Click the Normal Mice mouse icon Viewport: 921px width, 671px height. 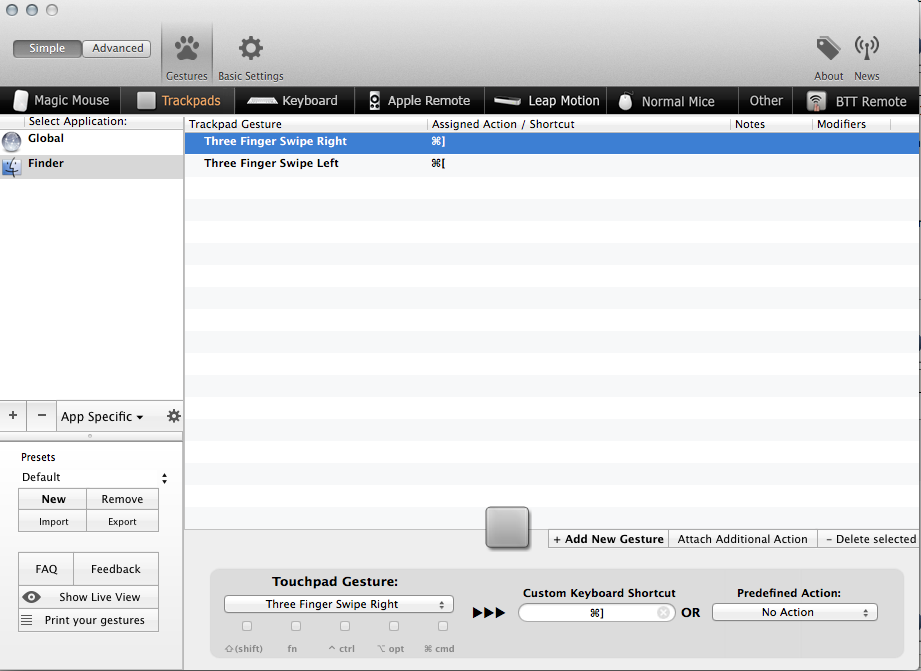click(x=626, y=101)
